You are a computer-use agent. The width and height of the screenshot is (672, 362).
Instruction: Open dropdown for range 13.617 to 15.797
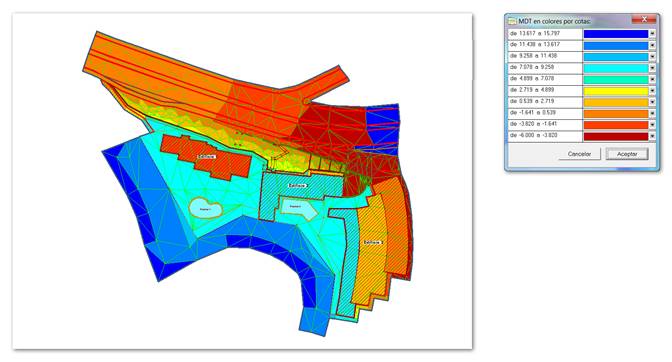click(x=652, y=34)
